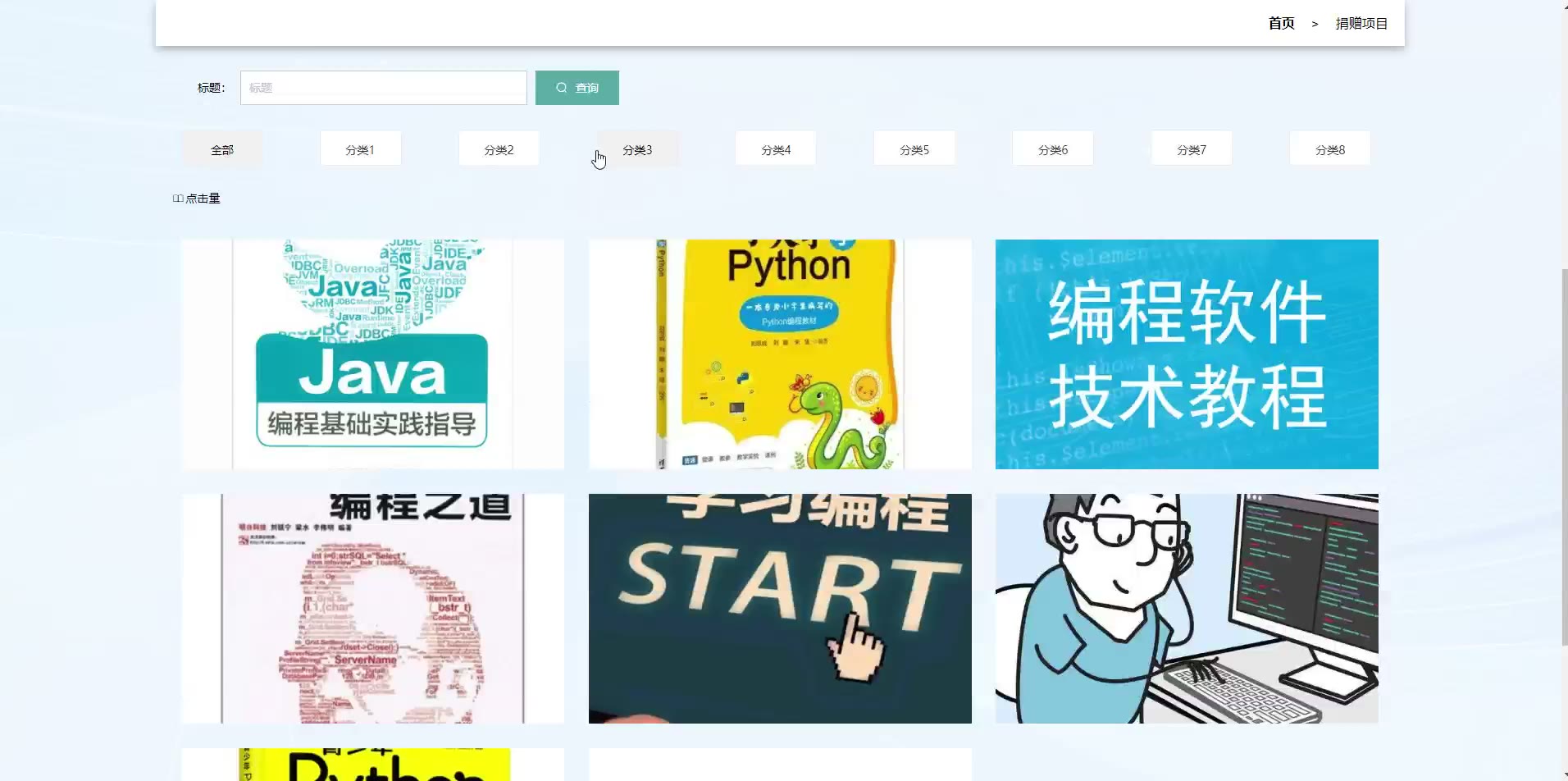Open the cartoon programmer at computer card
This screenshot has height=781, width=1568.
pyautogui.click(x=1187, y=609)
